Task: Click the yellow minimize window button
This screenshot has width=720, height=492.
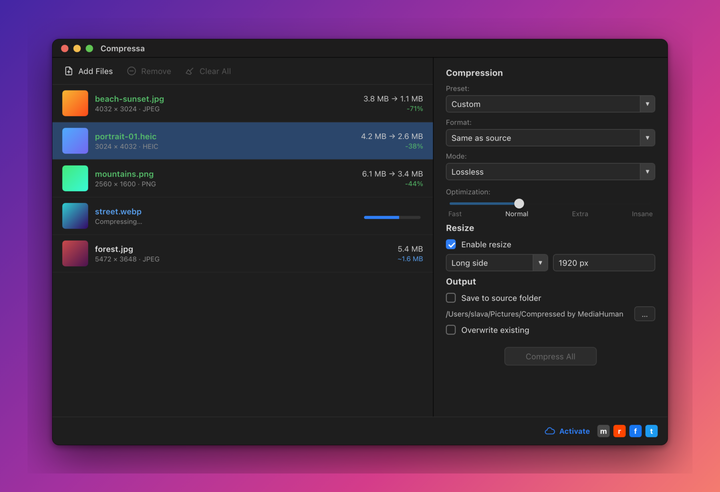Action: 77,49
